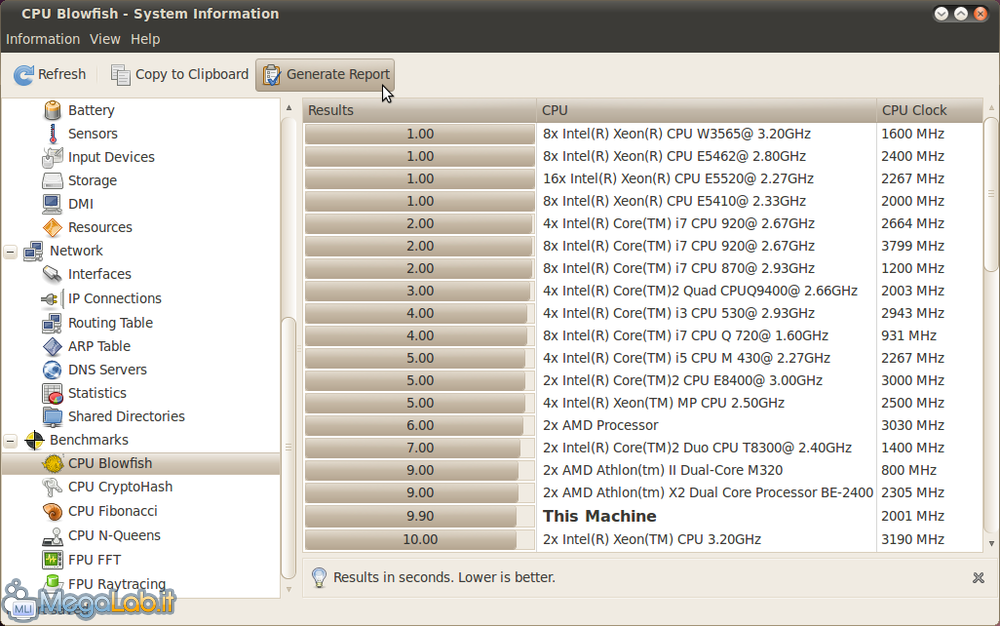Click the Refresh arrow icon
1000x626 pixels.
tap(24, 75)
